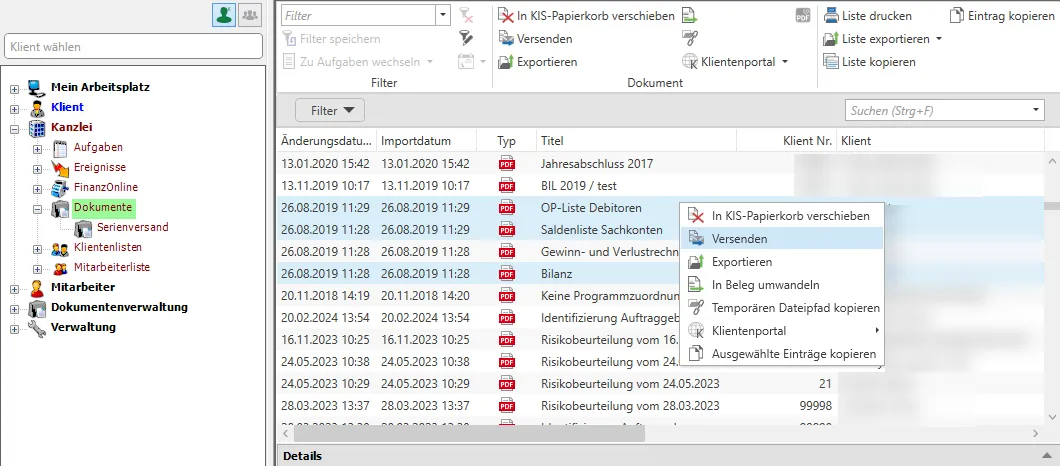
Task: Click the PDF icon of Jahresabschluss 2017 row
Action: 506,164
